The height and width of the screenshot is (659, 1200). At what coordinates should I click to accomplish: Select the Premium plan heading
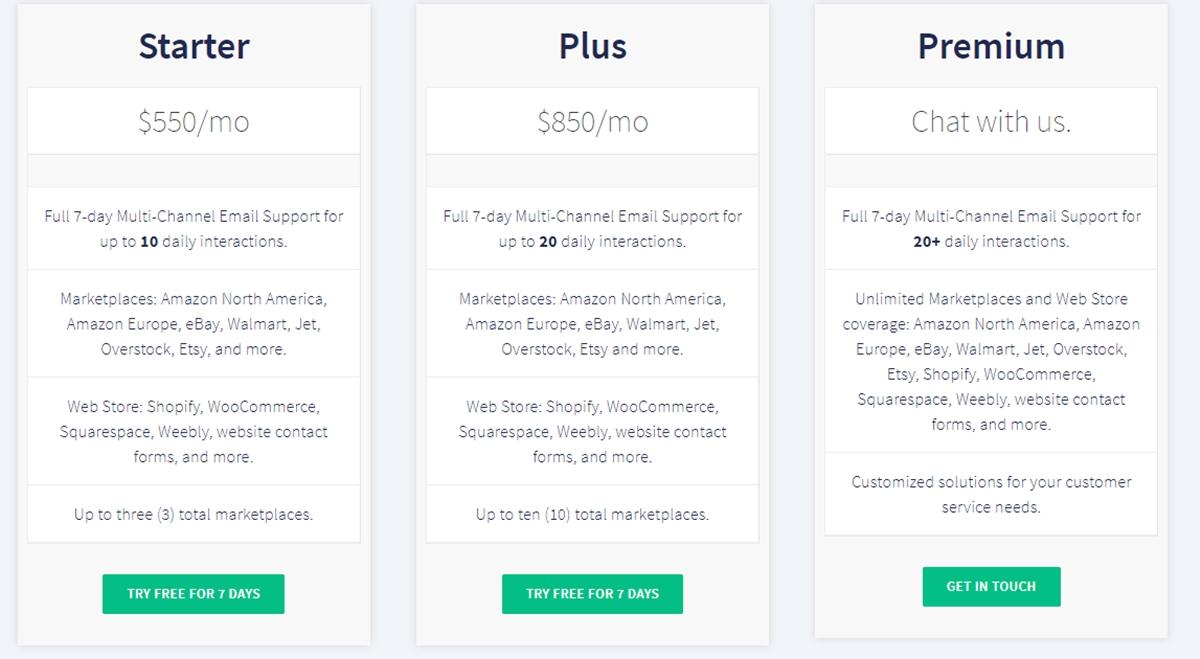991,46
